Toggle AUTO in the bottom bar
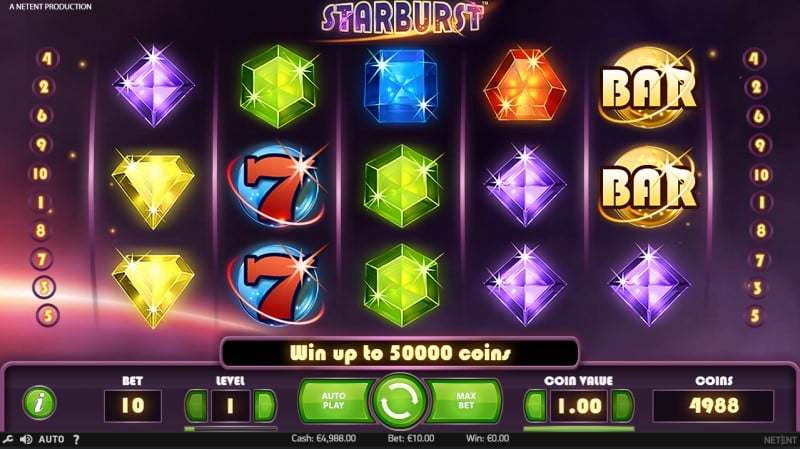 tap(52, 439)
